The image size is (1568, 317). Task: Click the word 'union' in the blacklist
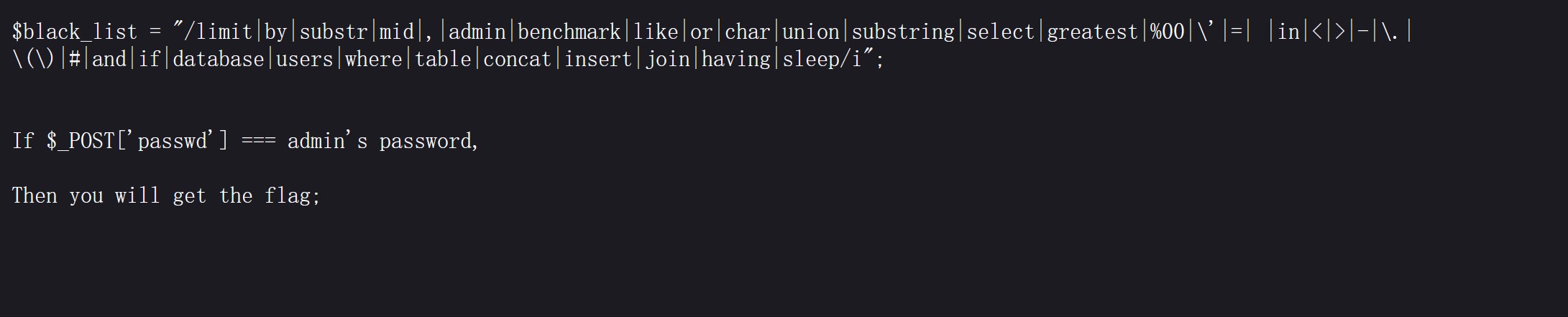[810, 32]
